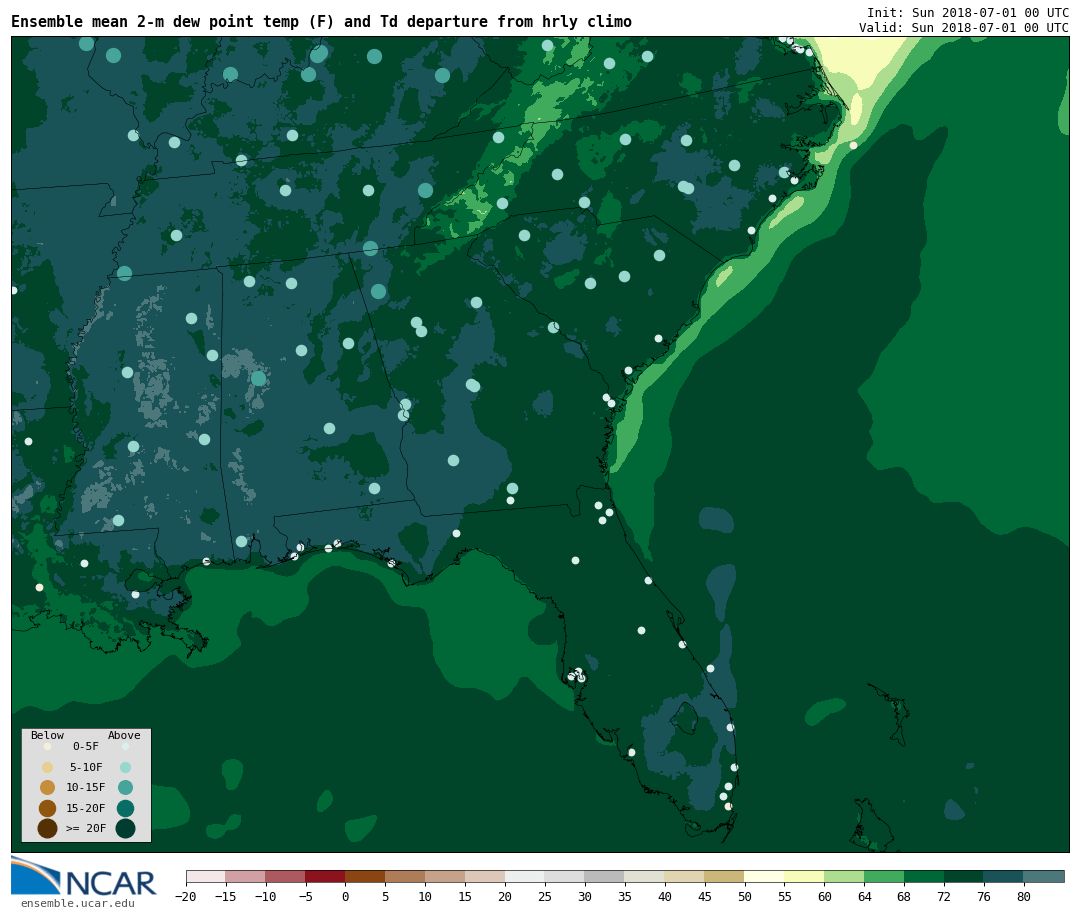Click the 'Valid: Sun 2018-07-01 00 UTC' text
1080x915 pixels.
click(x=964, y=28)
